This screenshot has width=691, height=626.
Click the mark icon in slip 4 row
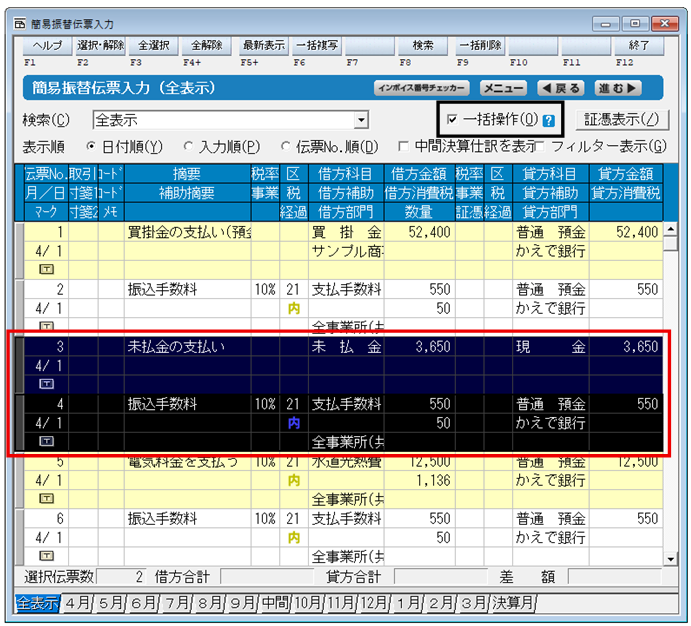pos(47,441)
